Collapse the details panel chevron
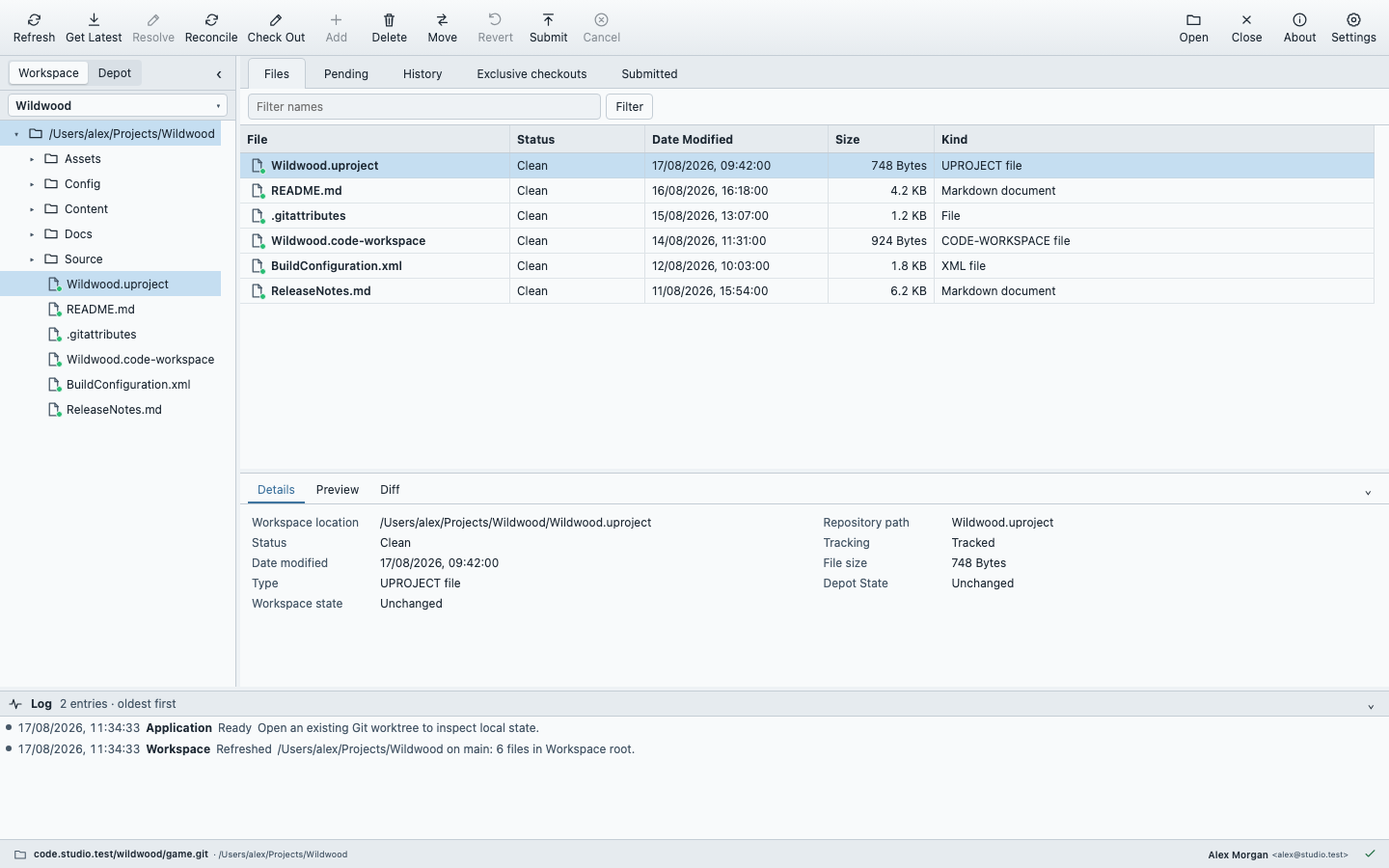Screen dimensions: 1389x868 click(x=1368, y=493)
